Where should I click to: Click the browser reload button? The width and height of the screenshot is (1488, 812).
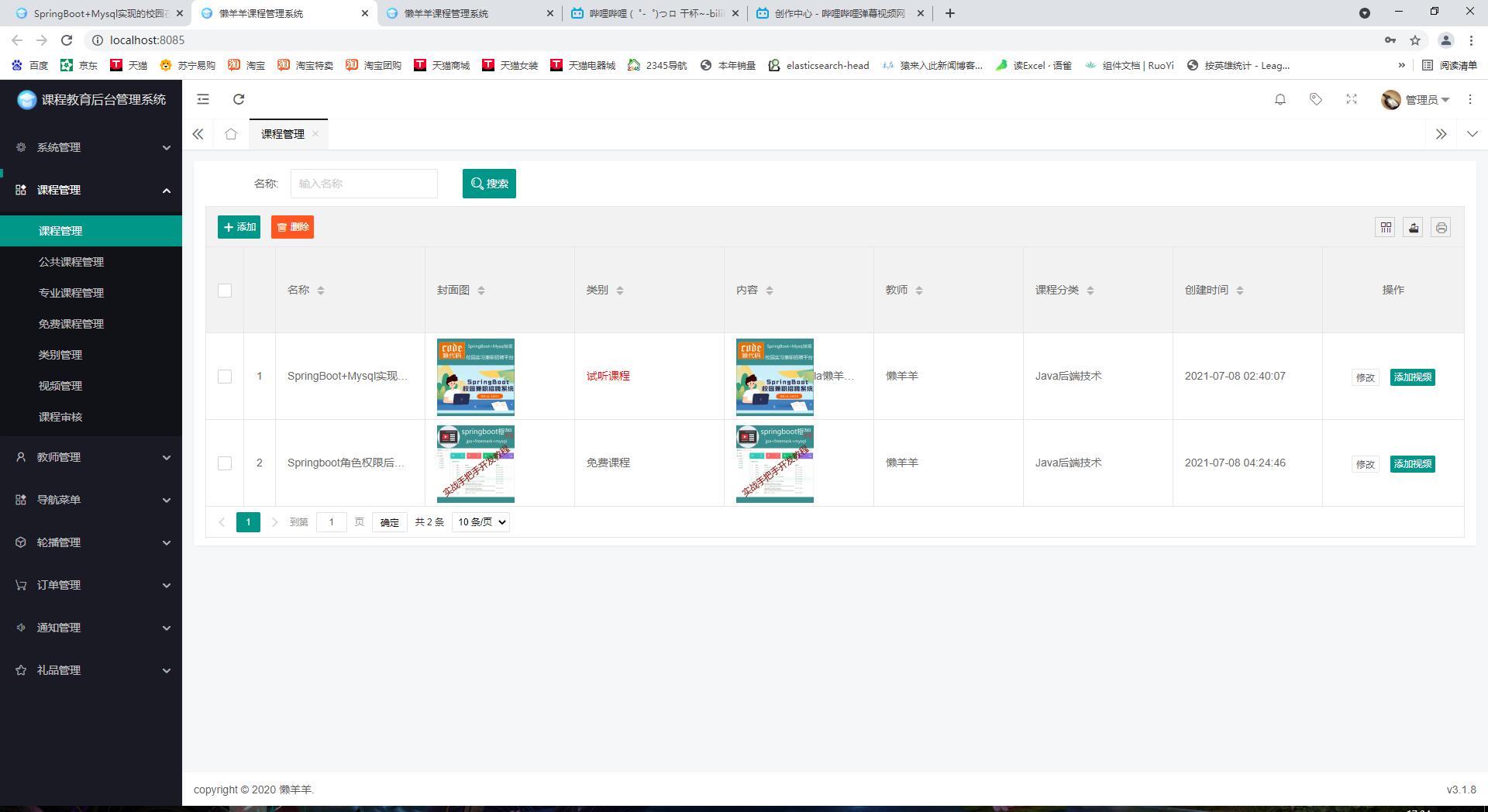coord(67,40)
